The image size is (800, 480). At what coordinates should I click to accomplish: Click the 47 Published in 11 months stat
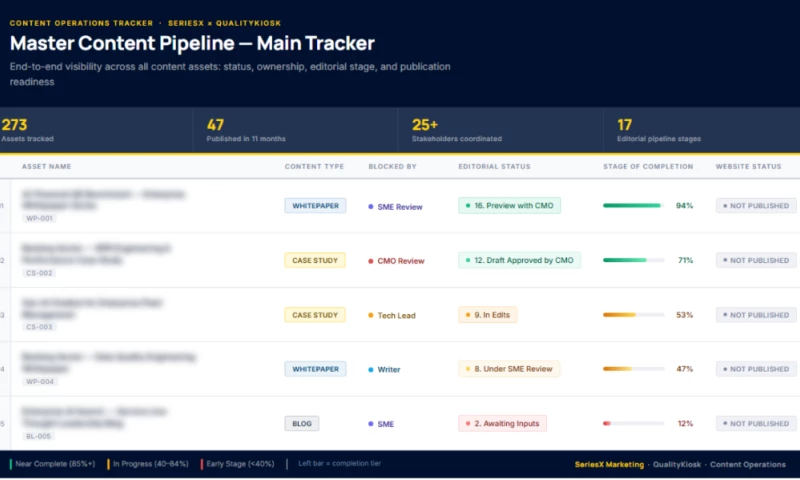coord(246,130)
